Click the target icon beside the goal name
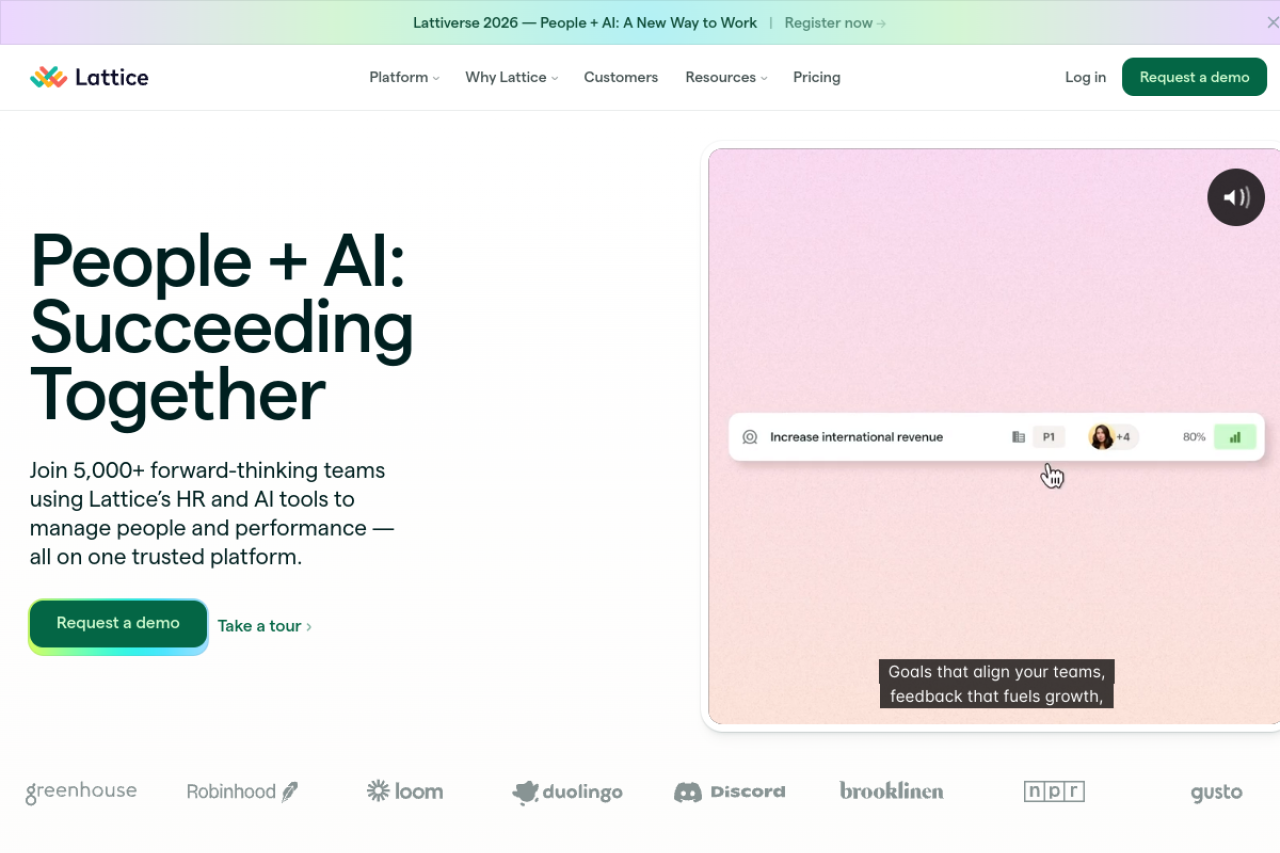 (x=750, y=437)
